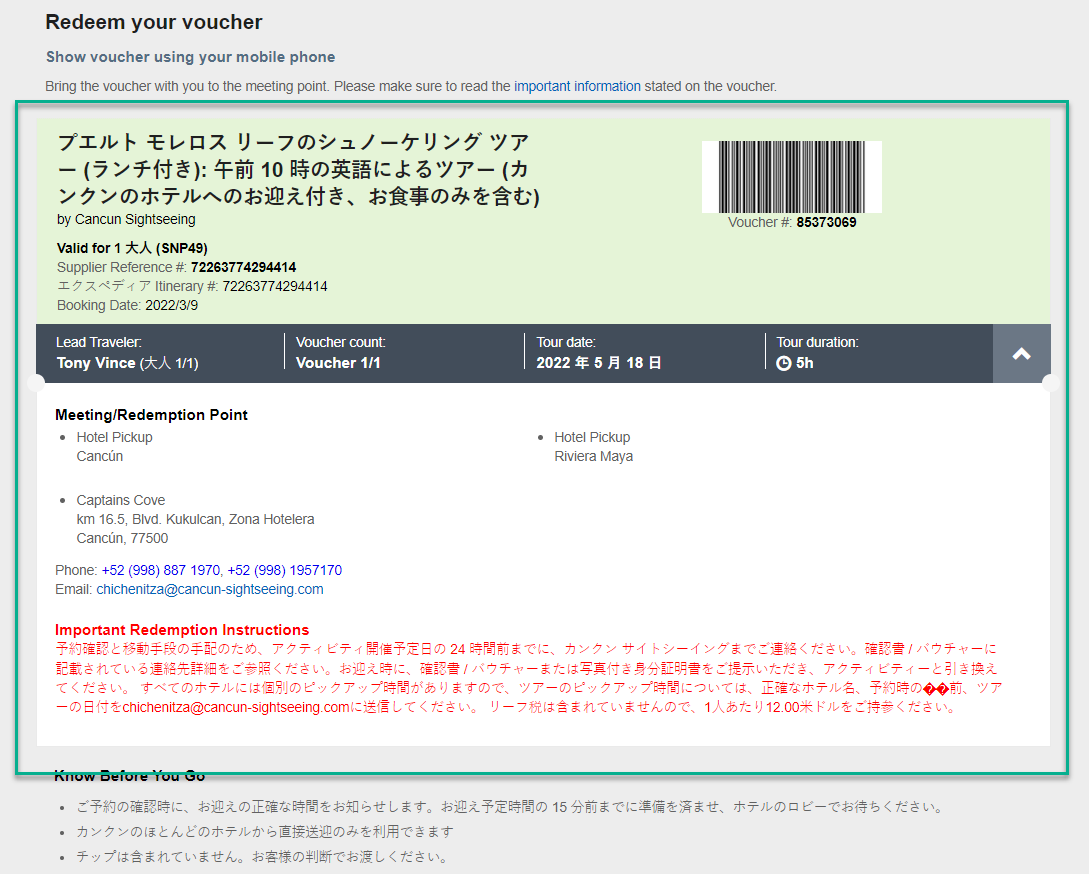Click the note beginning ご予約の確認時に
Screen dimensions: 1089x874
511,807
